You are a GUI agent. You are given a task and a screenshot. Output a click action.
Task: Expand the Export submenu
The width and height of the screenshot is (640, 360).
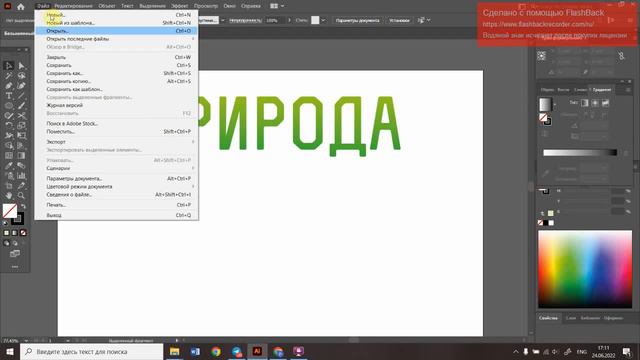click(x=116, y=142)
